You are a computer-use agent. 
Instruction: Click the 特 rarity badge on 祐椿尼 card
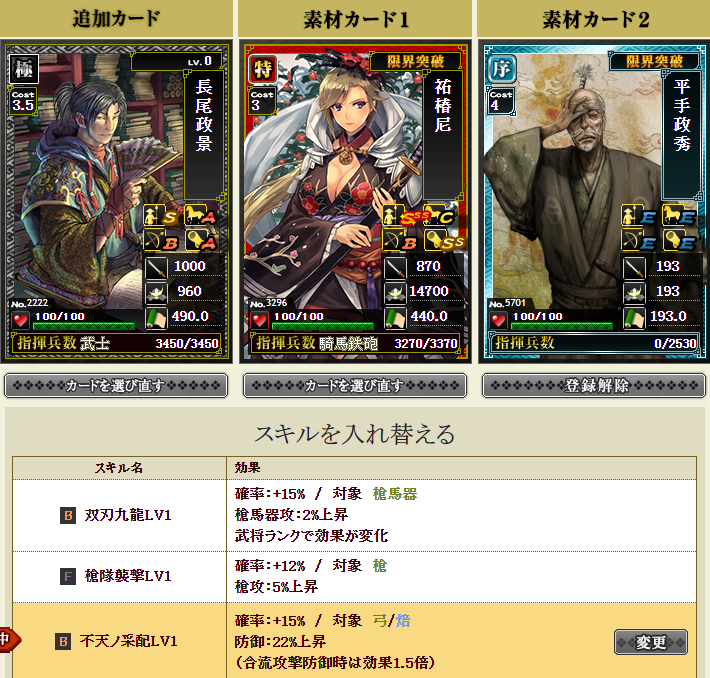[263, 69]
